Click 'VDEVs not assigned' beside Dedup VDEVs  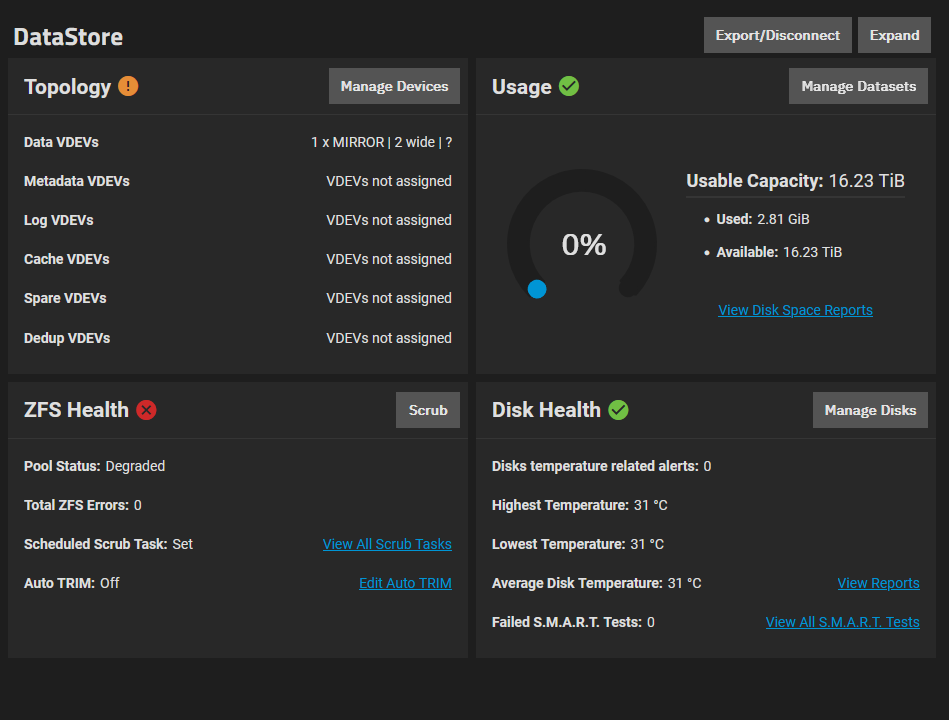click(389, 338)
